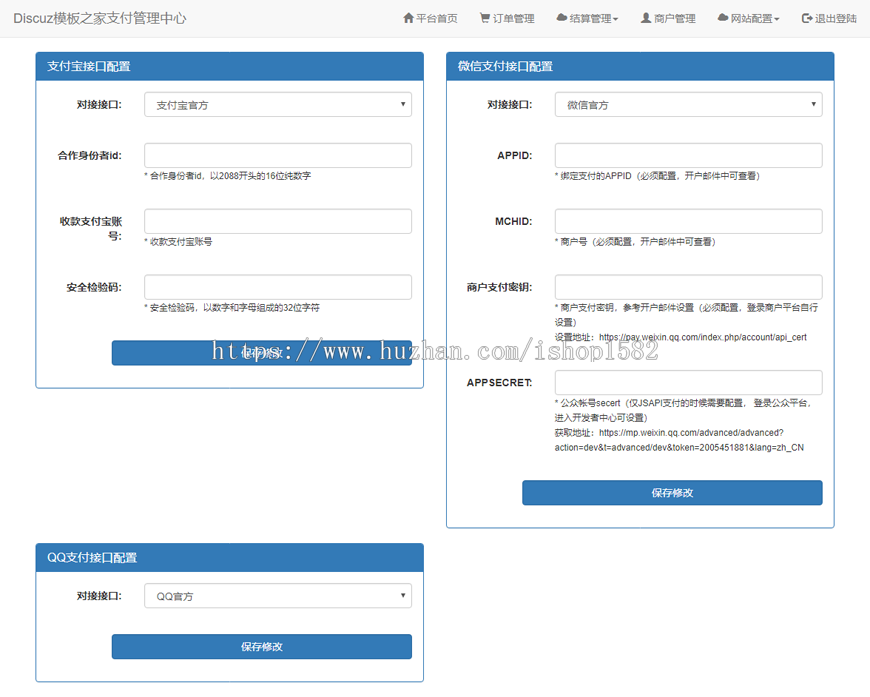870x697 pixels.
Task: Focus the APPSECRET input field
Action: point(689,382)
